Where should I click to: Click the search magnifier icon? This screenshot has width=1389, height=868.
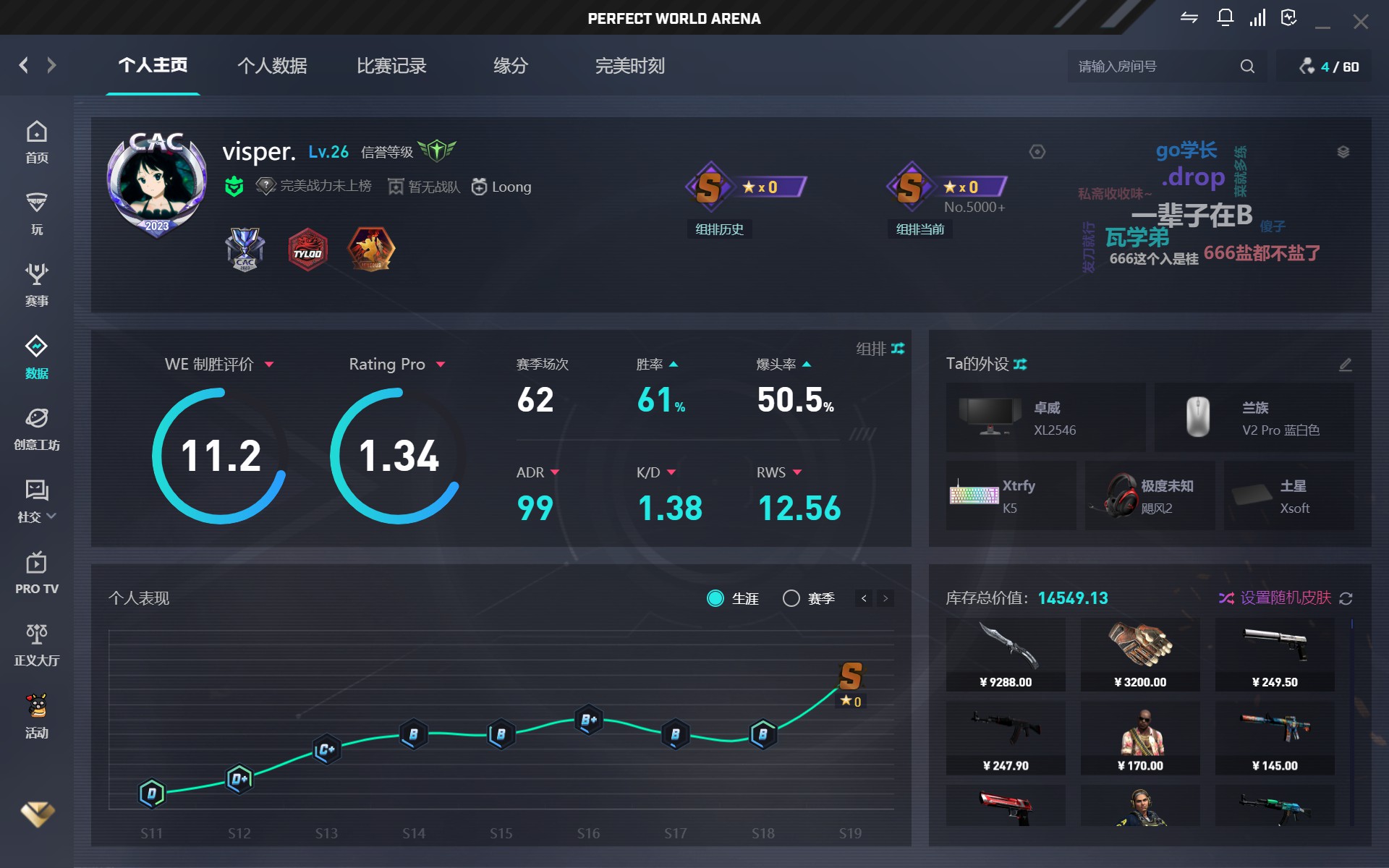tap(1247, 67)
